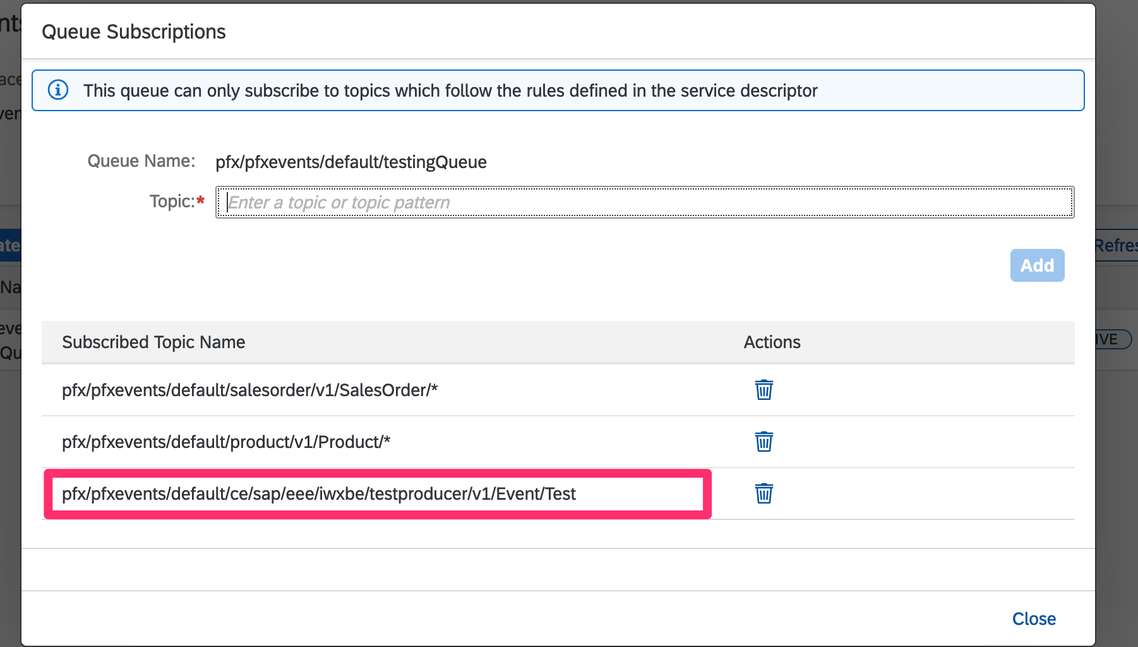Click the Subscribed Topic Name column header
The image size is (1138, 647).
click(x=153, y=342)
